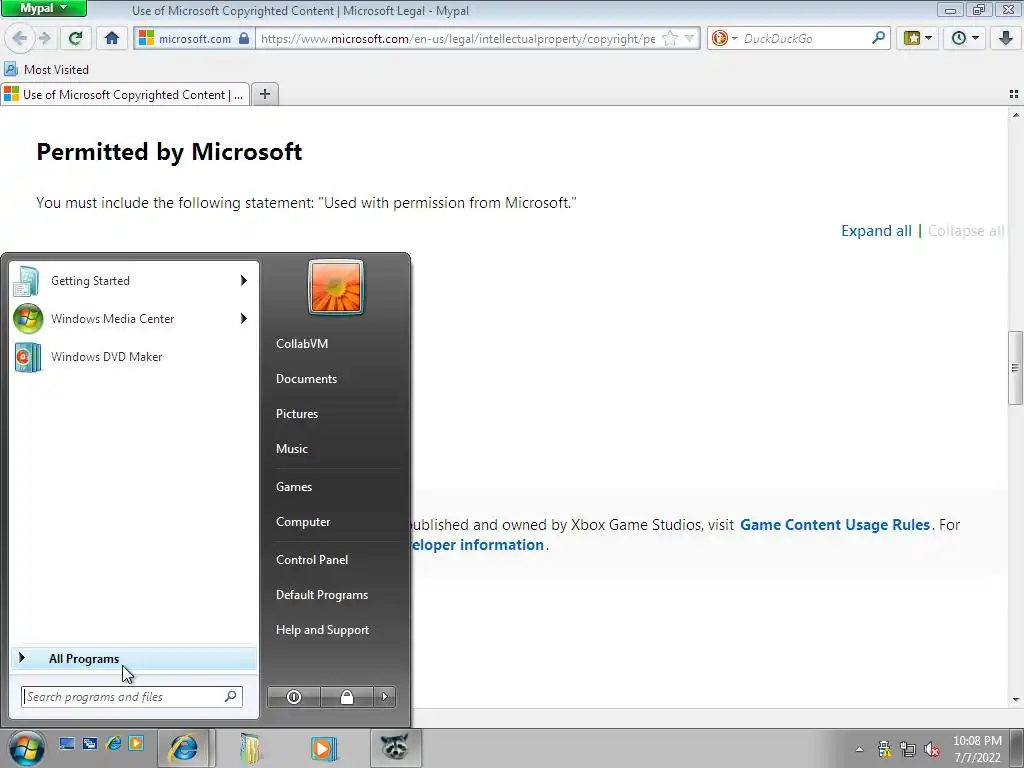The height and width of the screenshot is (768, 1024).
Task: Expand All Programs list
Action: (133, 658)
